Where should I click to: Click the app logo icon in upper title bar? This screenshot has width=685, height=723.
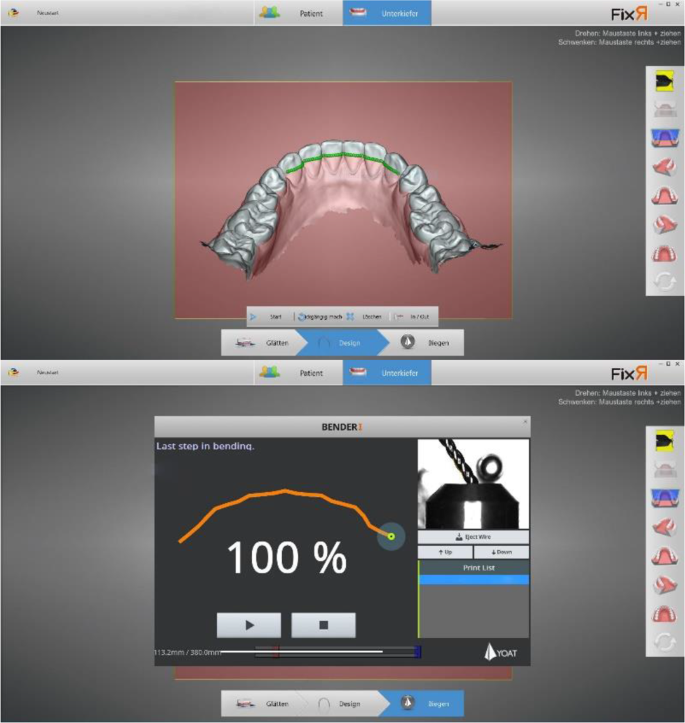coord(14,12)
